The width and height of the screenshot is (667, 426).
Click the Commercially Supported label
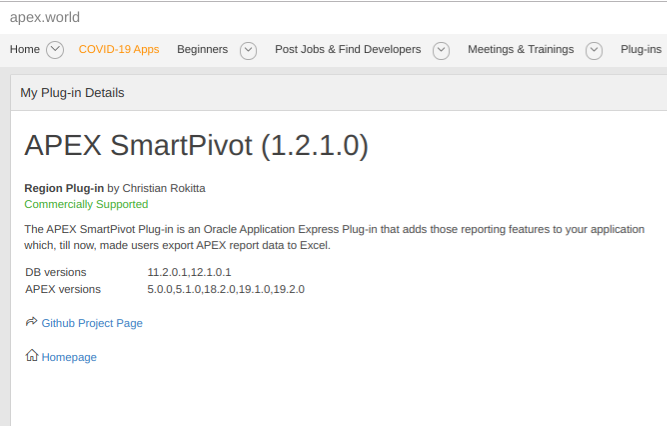click(x=86, y=204)
